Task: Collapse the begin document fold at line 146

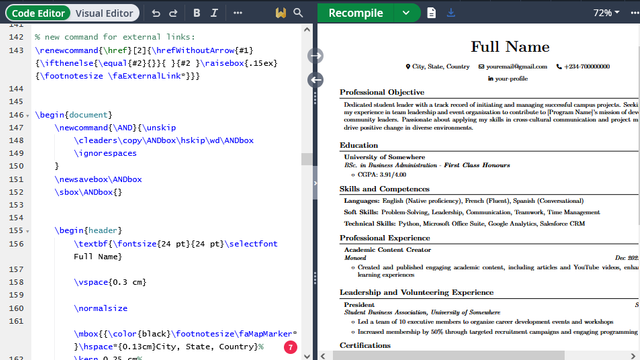Action: 28,116
